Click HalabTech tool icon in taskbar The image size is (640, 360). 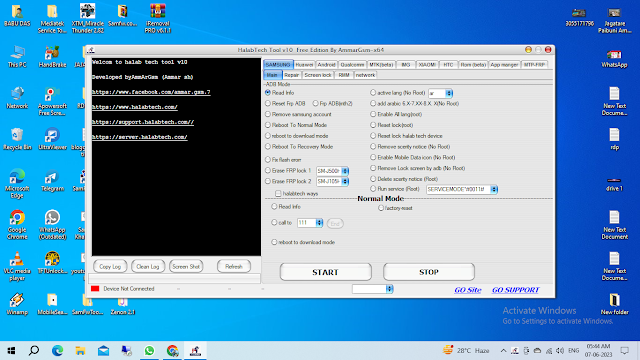pos(195,351)
